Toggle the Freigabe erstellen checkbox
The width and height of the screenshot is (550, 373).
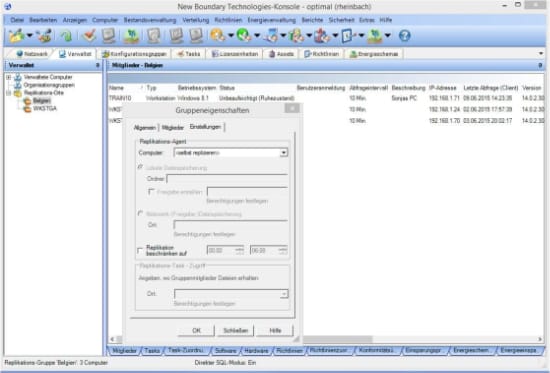[151, 192]
